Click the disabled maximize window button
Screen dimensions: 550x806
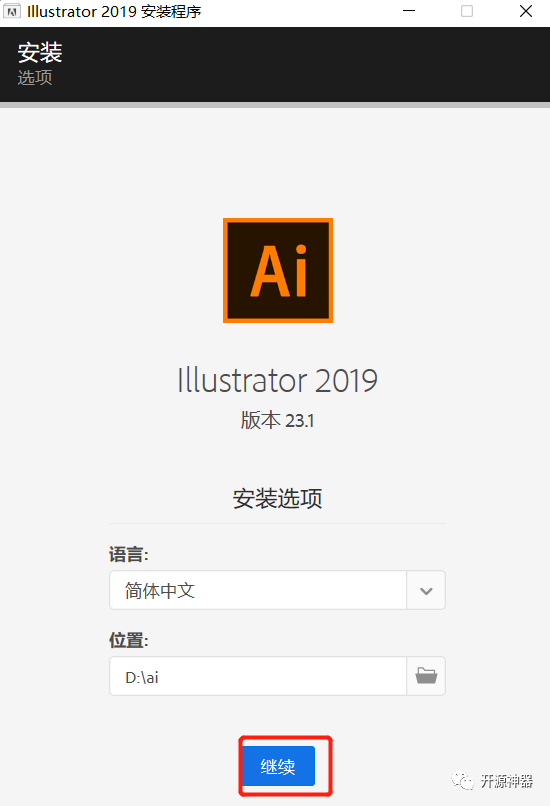[467, 11]
